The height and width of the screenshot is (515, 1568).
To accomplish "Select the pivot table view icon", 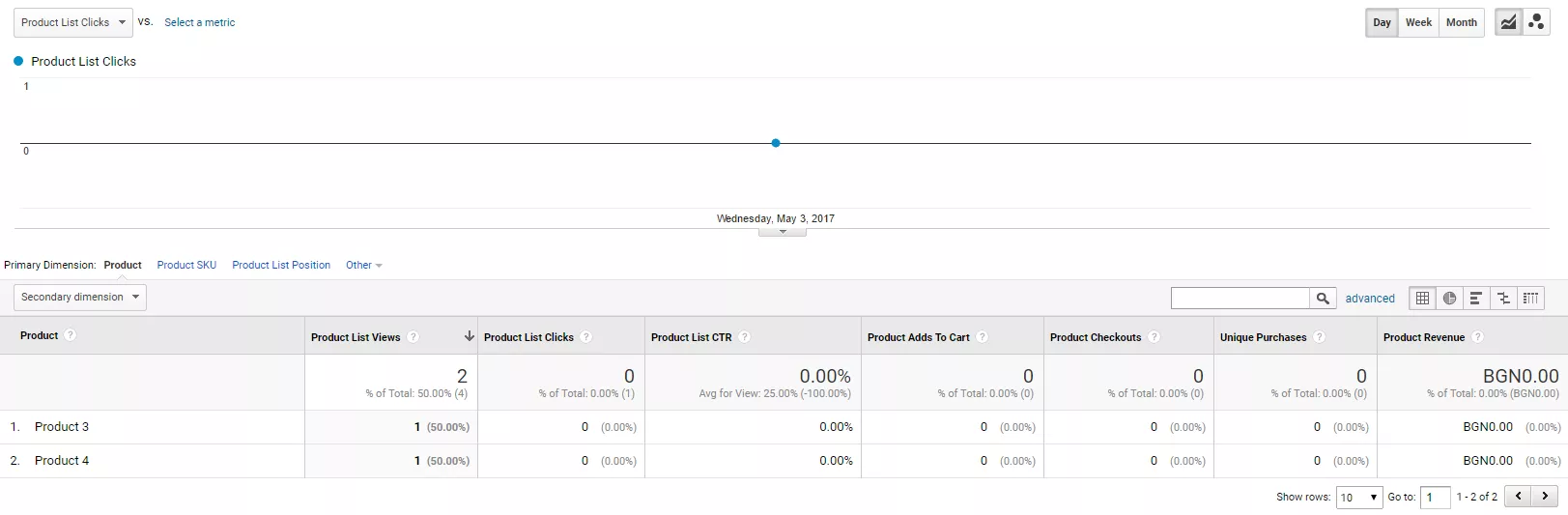I will click(x=1530, y=299).
